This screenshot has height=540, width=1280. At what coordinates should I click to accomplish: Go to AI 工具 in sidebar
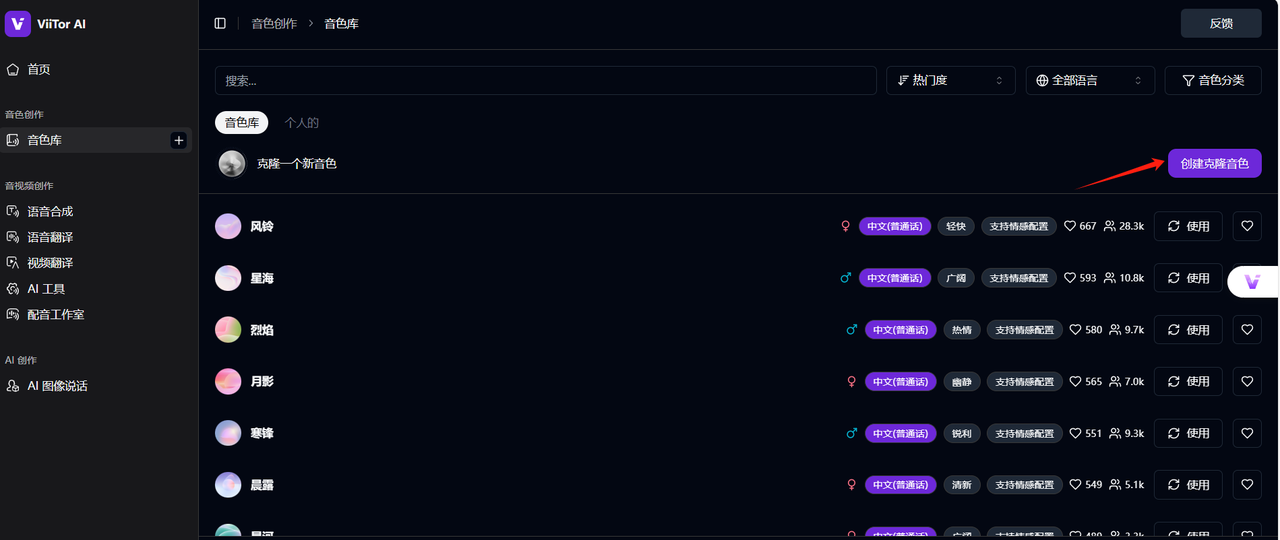[46, 289]
